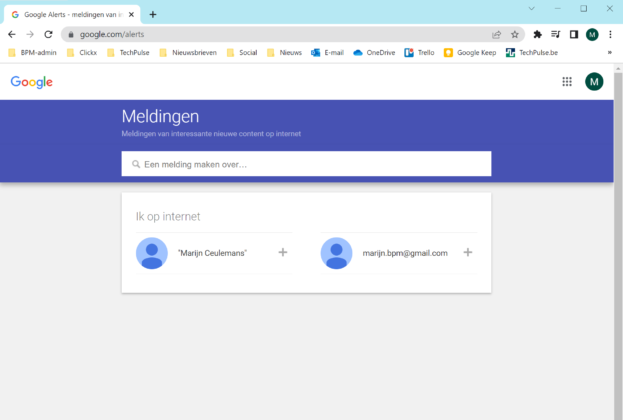Screen dimensions: 623x420
Task: Open the TechPulse.be bookmark
Action: tap(532, 52)
